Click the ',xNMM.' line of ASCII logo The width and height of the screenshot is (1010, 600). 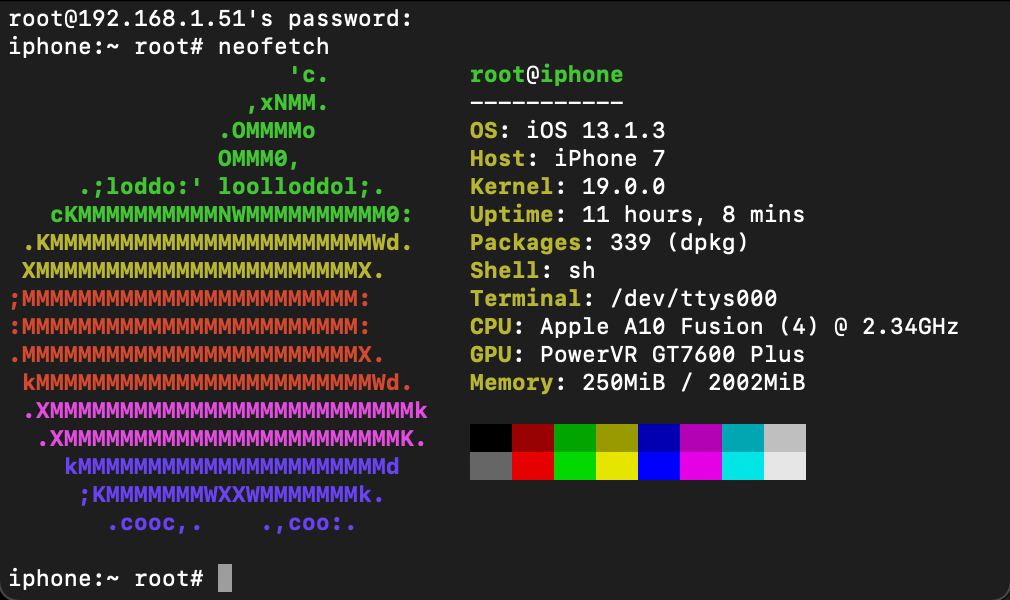(288, 102)
